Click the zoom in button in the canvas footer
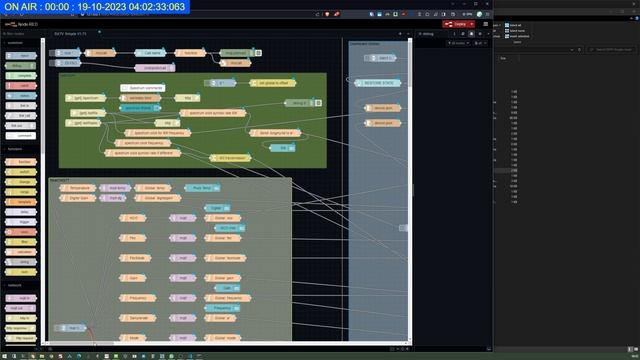 coord(407,349)
